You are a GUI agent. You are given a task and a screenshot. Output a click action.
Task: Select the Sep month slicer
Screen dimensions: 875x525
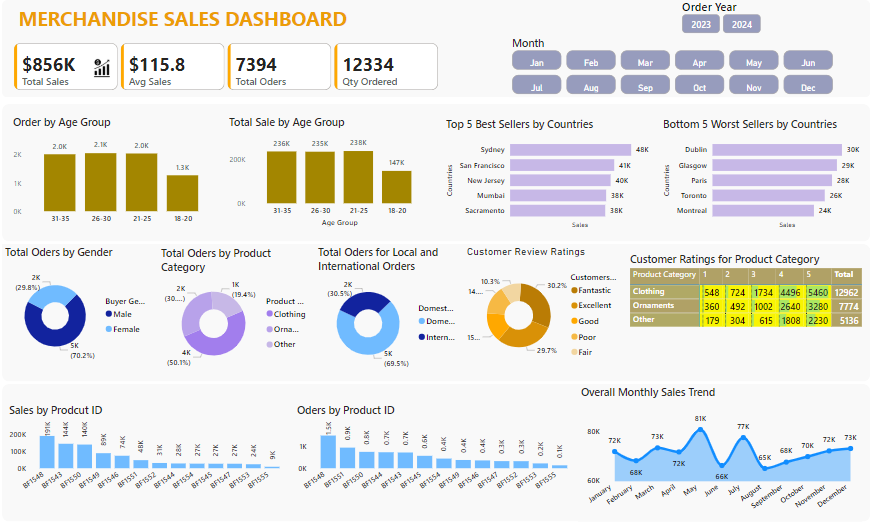645,85
